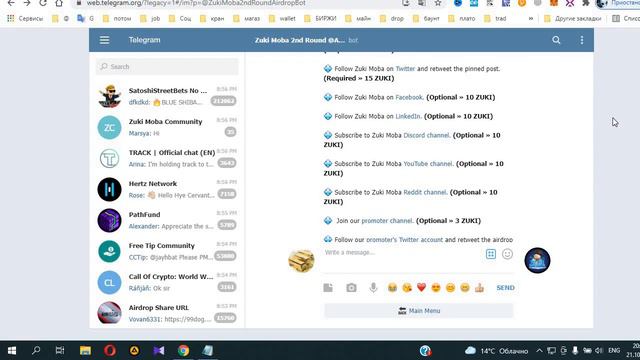Viewport: 640px width, 360px height.
Task: Click the chat search input field
Action: tap(167, 67)
